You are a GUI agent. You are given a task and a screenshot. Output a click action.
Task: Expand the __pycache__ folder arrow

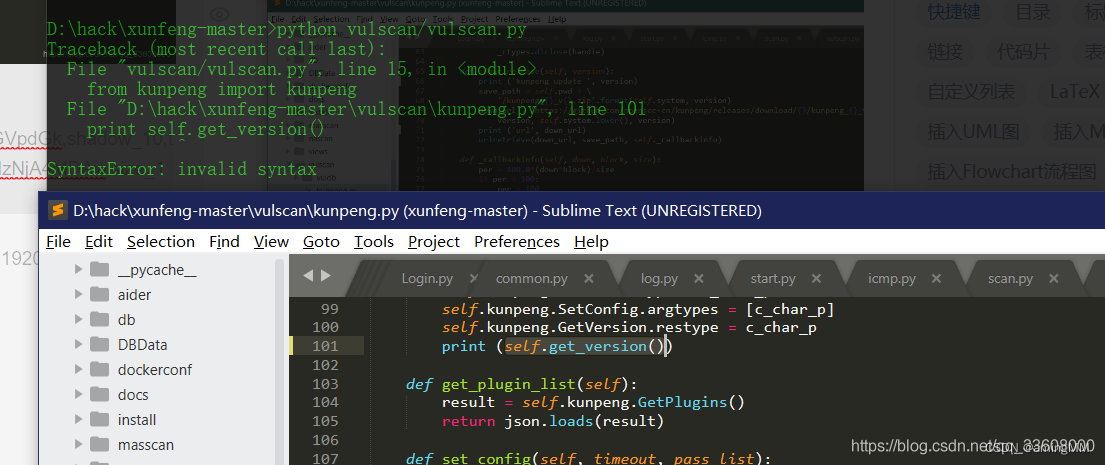pyautogui.click(x=78, y=269)
